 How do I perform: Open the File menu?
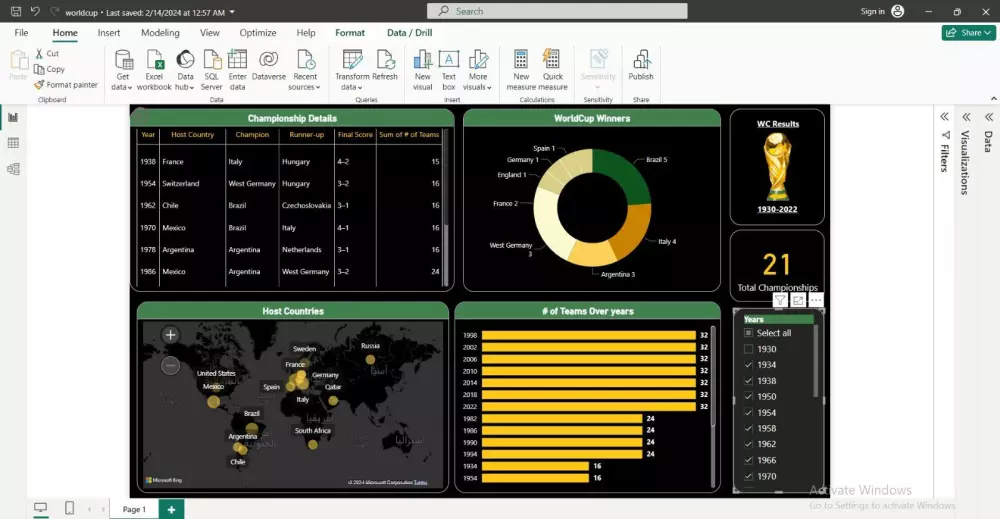(21, 33)
